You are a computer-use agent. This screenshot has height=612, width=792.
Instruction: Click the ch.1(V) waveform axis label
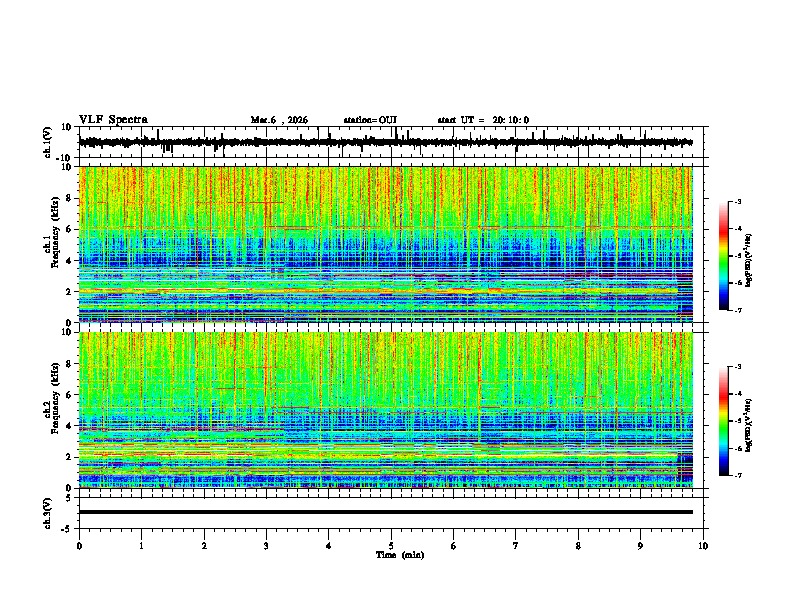click(48, 142)
